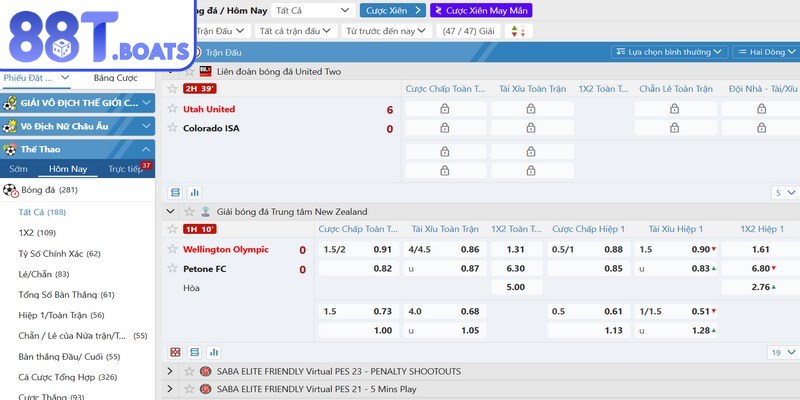
Task: Select the Hôm Nay tab
Action: pos(68,169)
